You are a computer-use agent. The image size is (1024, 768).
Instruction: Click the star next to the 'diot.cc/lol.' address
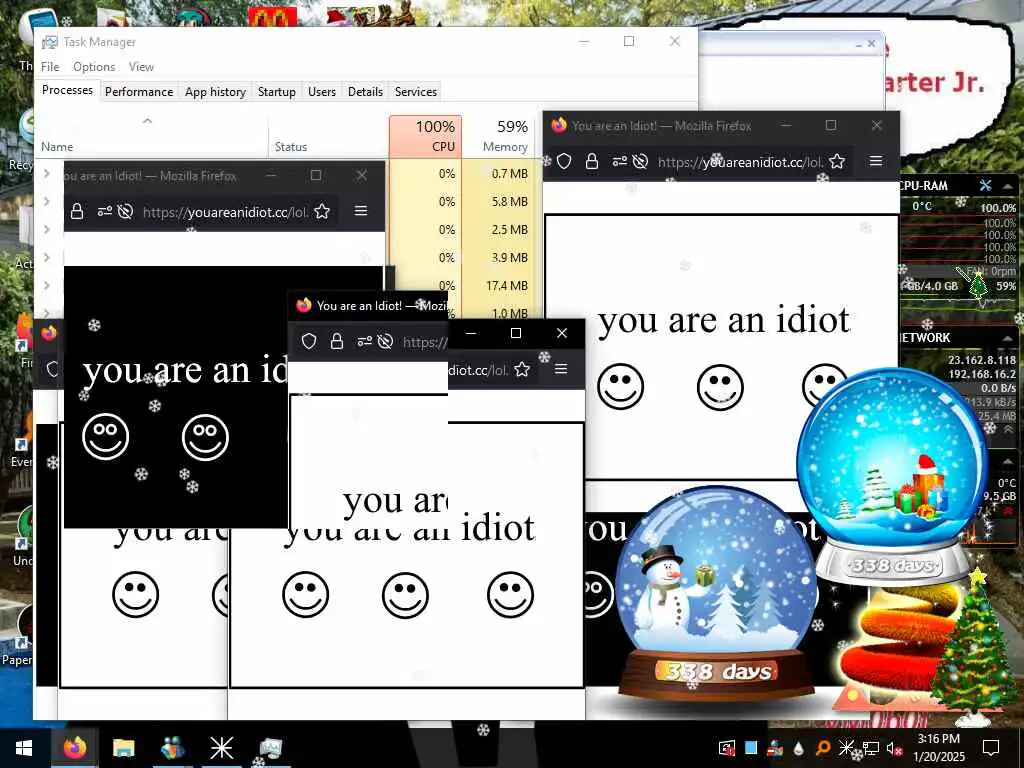point(522,370)
